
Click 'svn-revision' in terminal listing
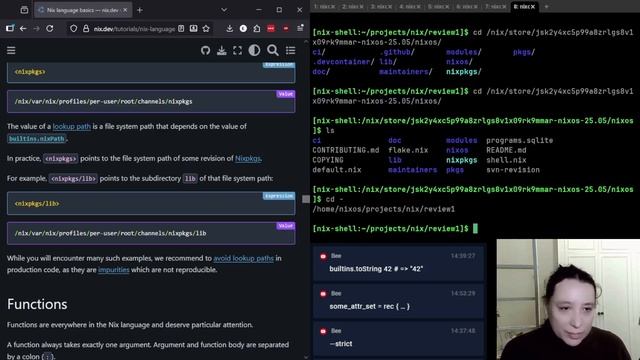click(513, 170)
